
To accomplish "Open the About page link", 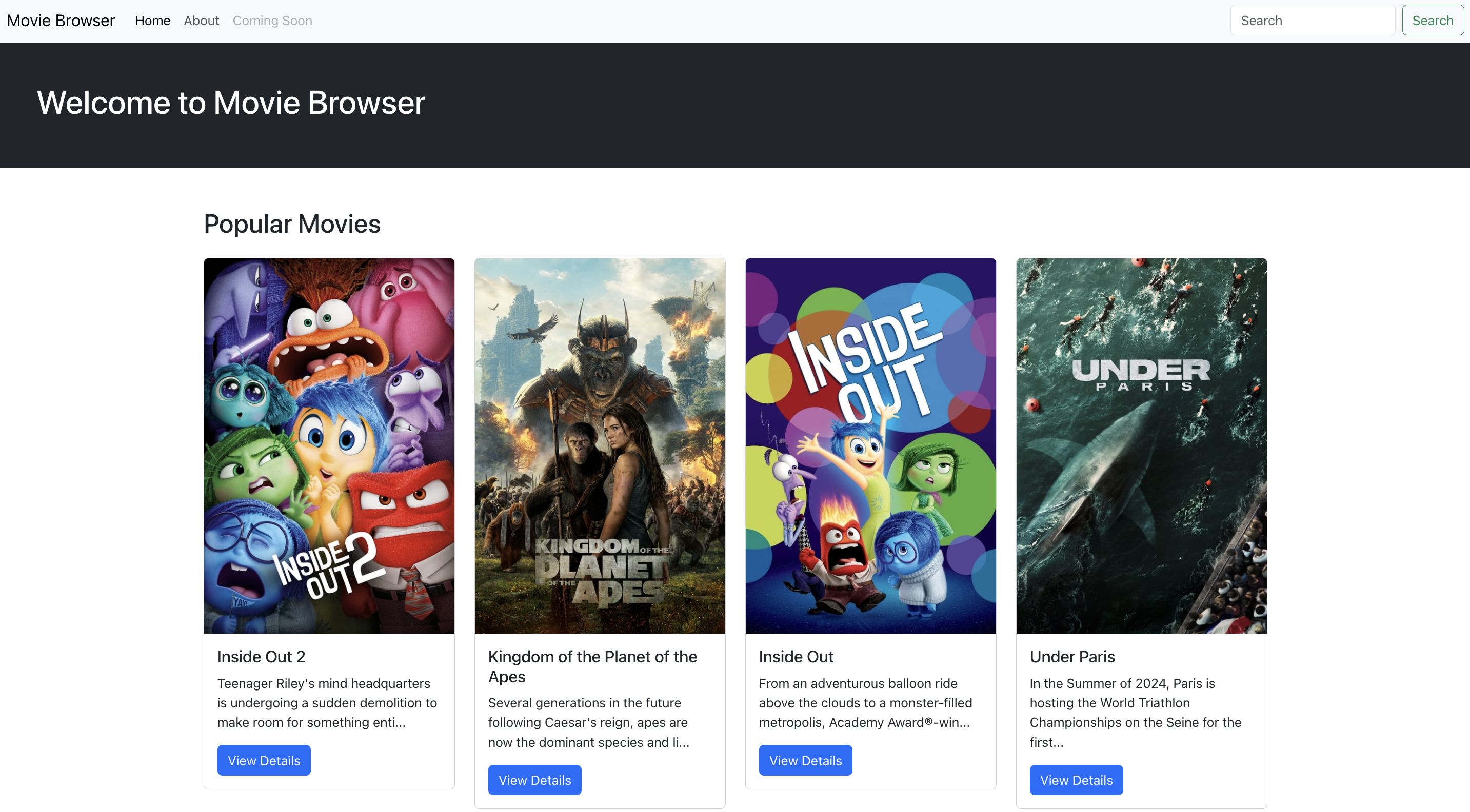I will tap(202, 21).
